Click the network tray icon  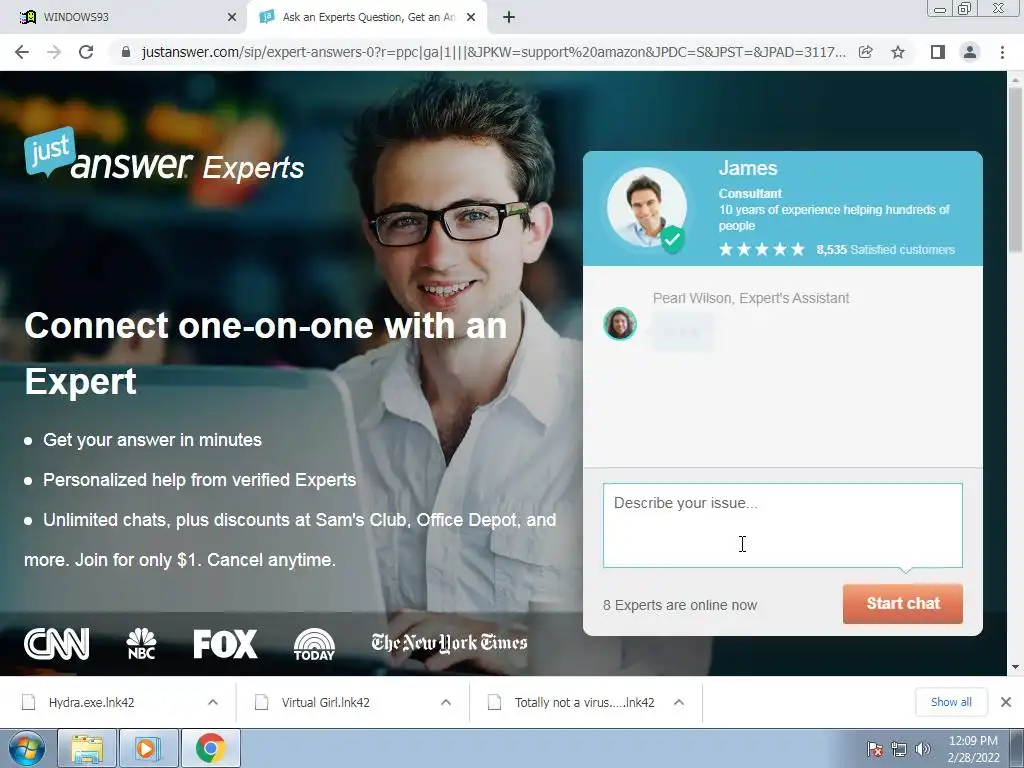[899, 749]
